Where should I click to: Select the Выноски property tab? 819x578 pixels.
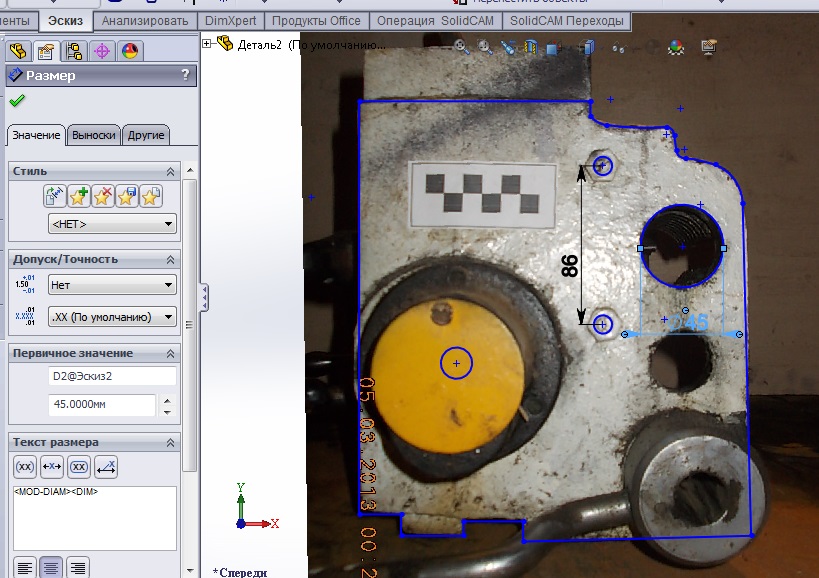pos(93,135)
